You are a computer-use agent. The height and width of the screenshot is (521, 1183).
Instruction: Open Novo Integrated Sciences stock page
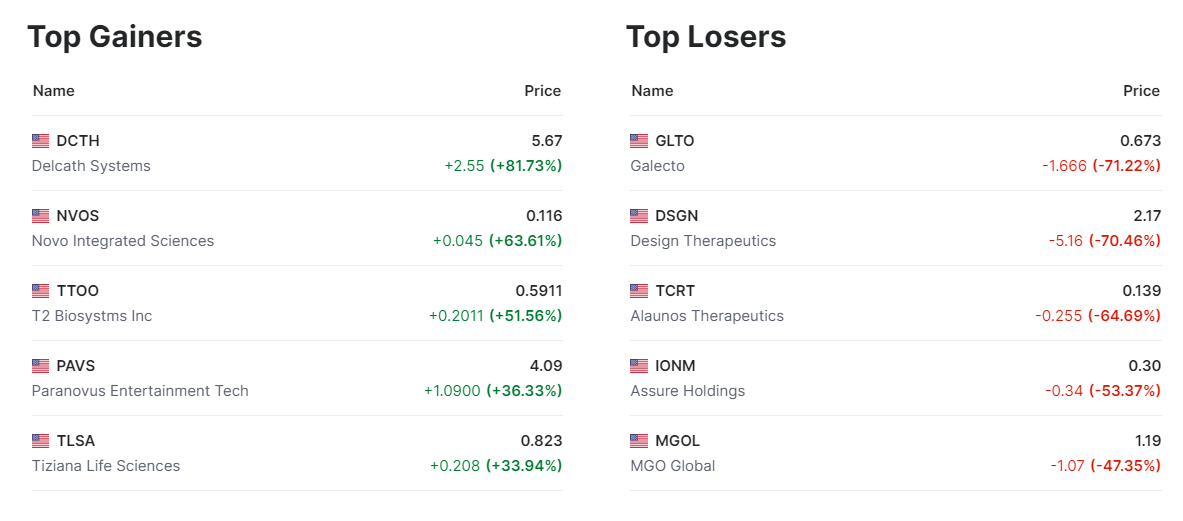(123, 241)
